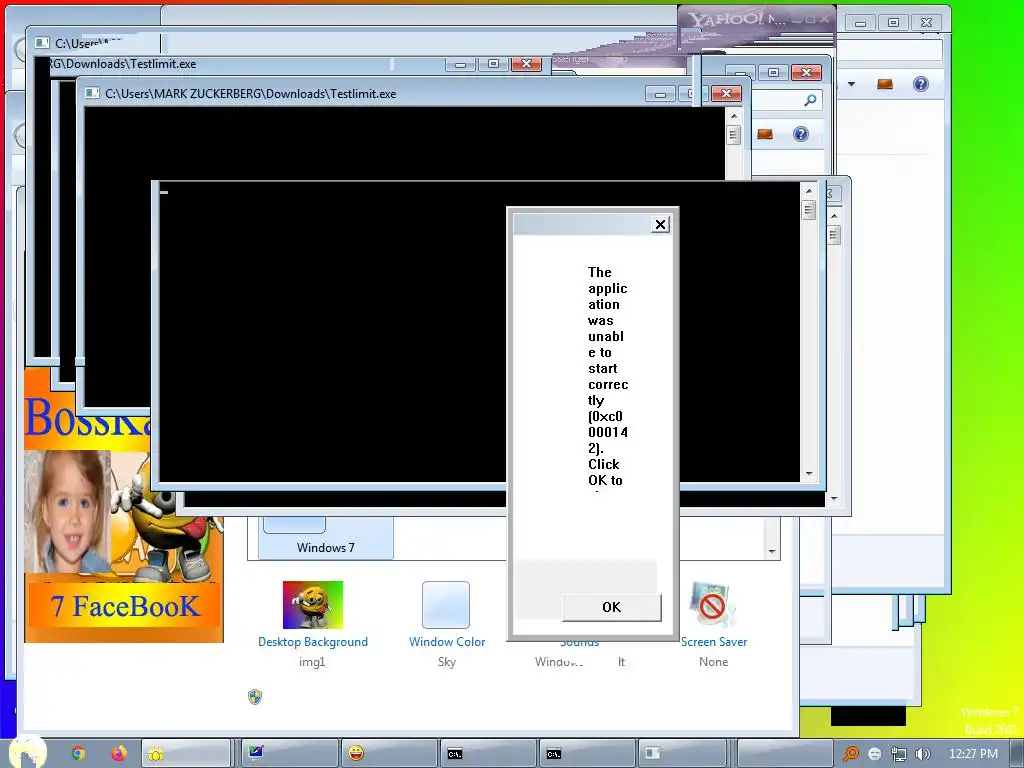Click the '7 FaceBooK' banner text
The height and width of the screenshot is (768, 1024).
pyautogui.click(x=125, y=607)
